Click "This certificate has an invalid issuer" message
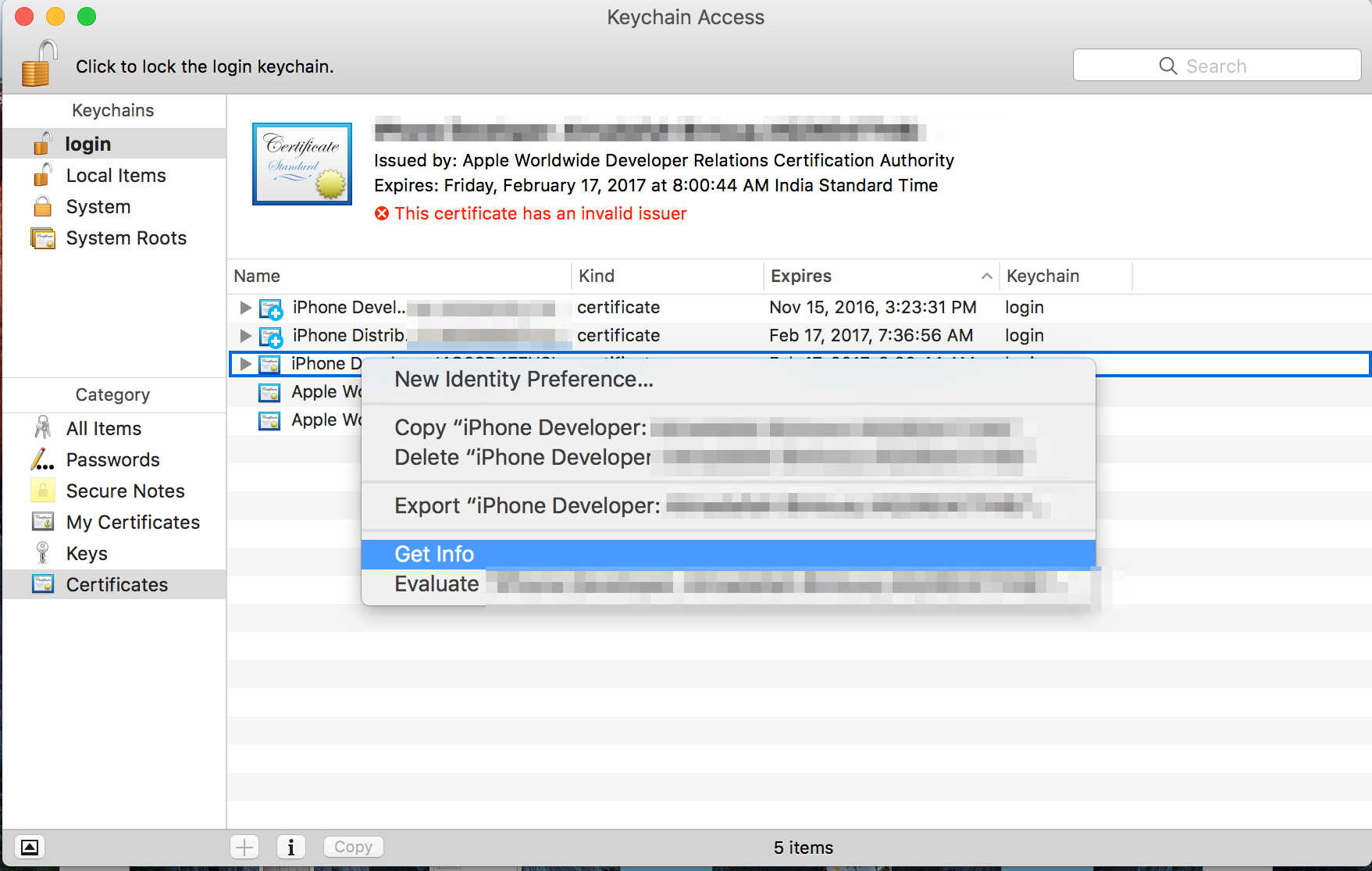Viewport: 1372px width, 871px height. (x=540, y=213)
